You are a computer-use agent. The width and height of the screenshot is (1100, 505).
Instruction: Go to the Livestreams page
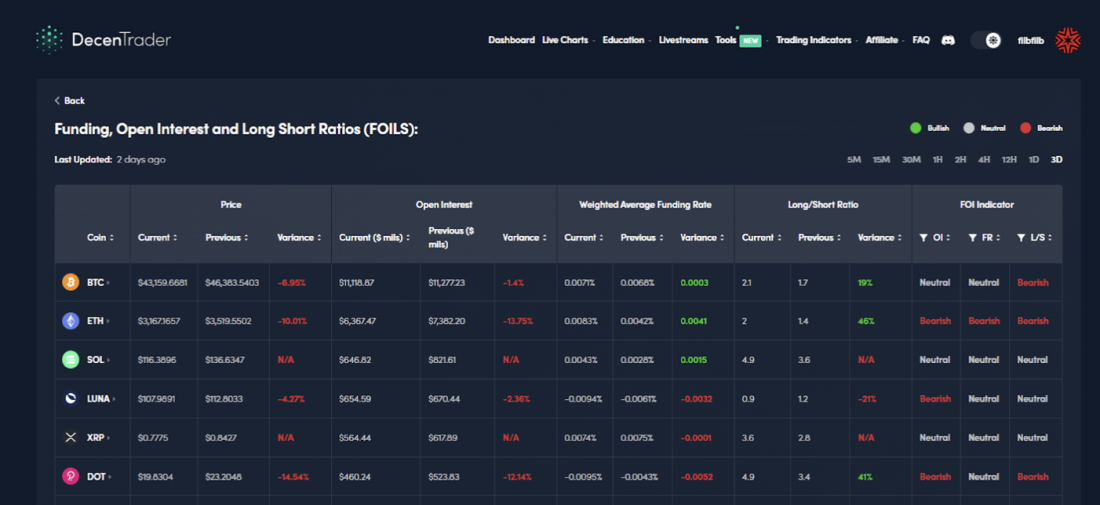click(x=683, y=40)
